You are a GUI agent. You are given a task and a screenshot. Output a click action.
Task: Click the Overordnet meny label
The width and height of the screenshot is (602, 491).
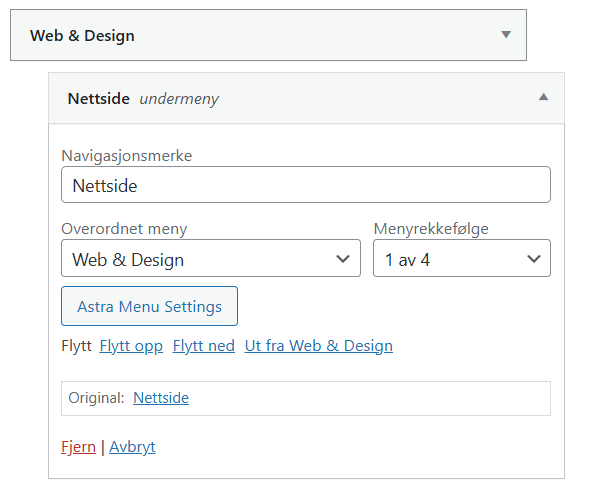click(x=124, y=229)
